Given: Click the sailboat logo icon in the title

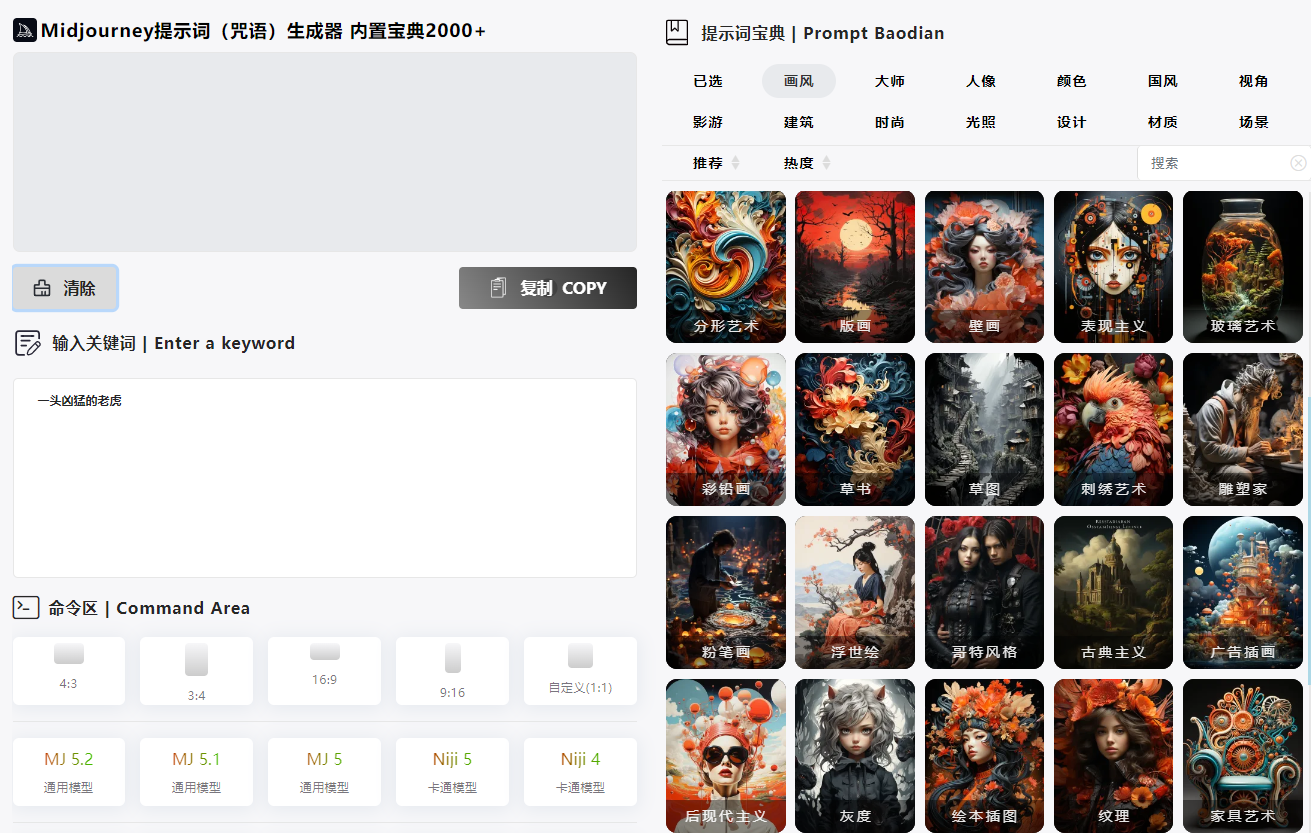Looking at the screenshot, I should coord(25,30).
